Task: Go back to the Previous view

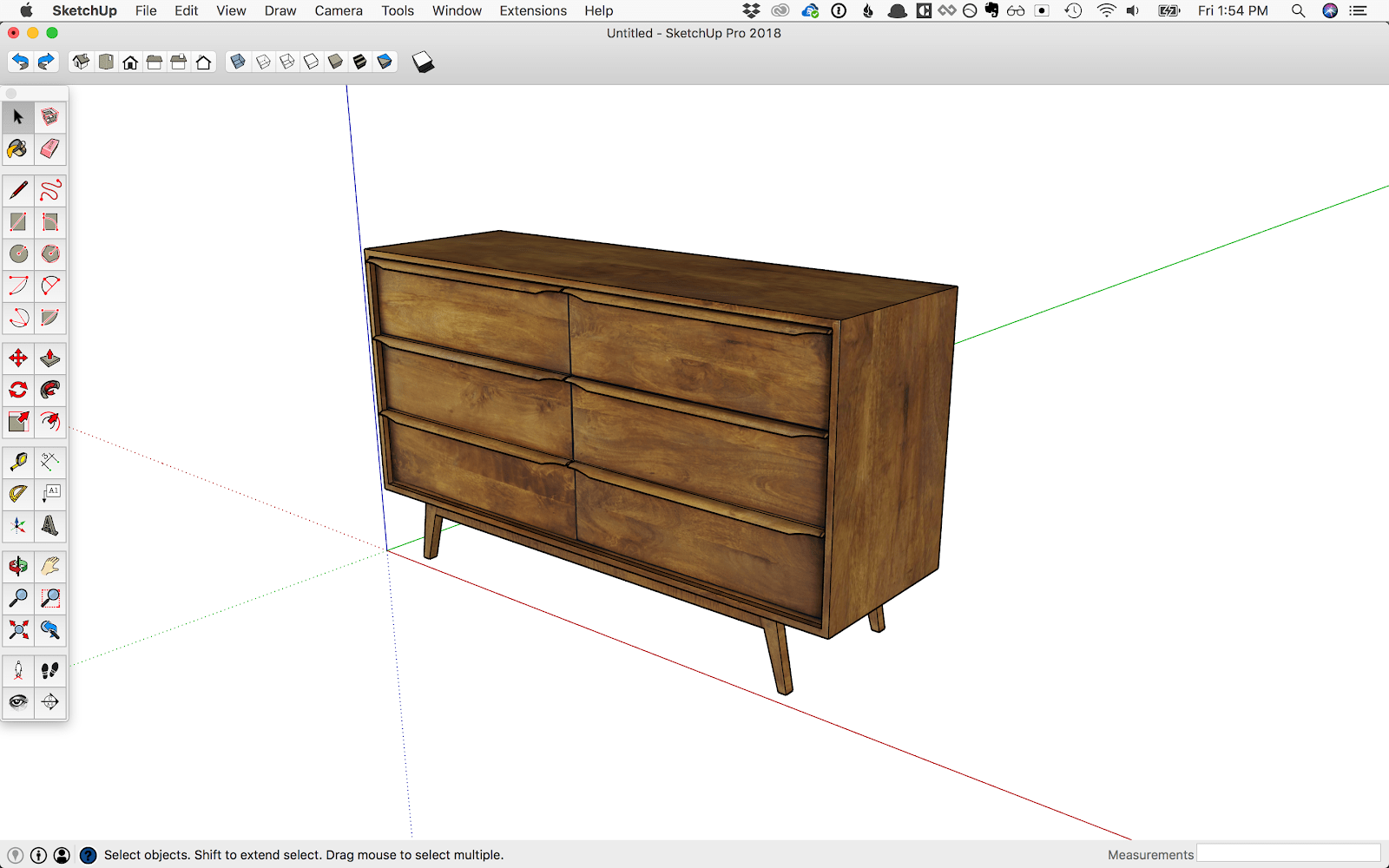Action: click(50, 630)
